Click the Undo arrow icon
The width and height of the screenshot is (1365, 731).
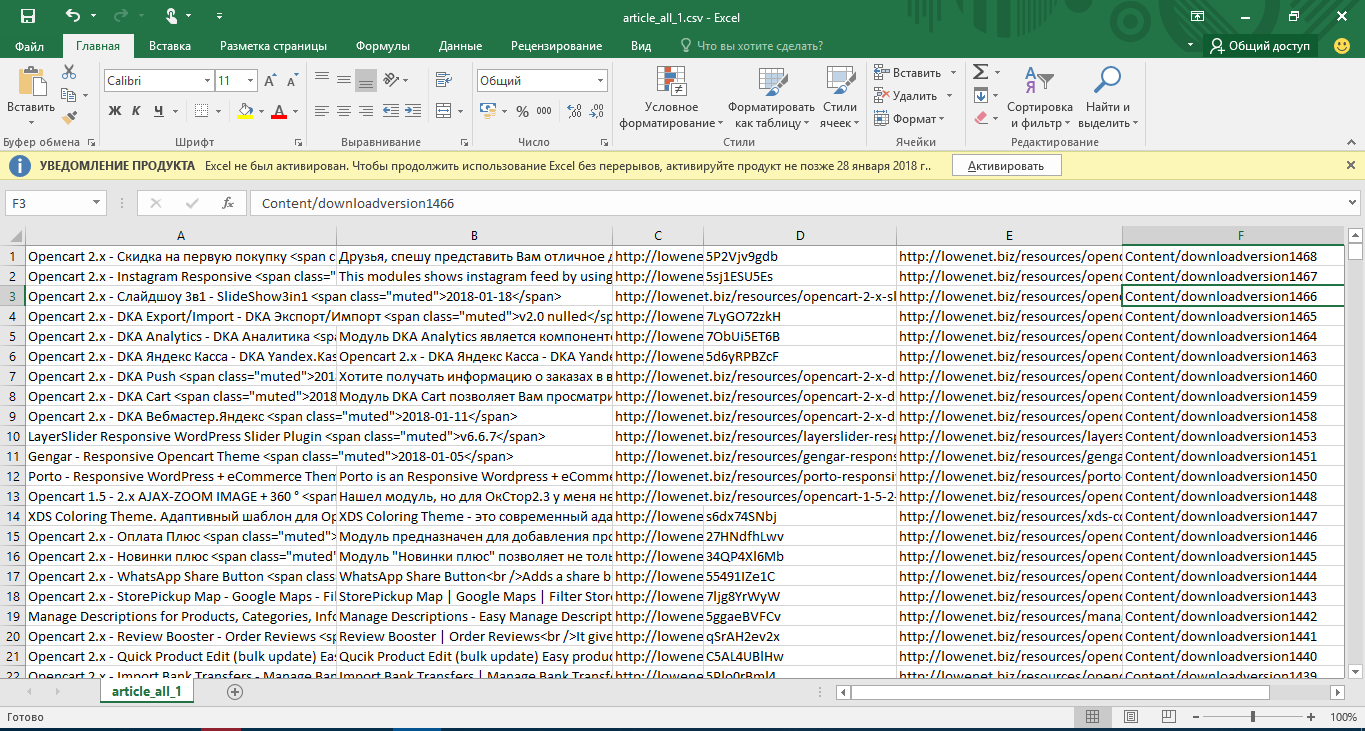tap(73, 16)
